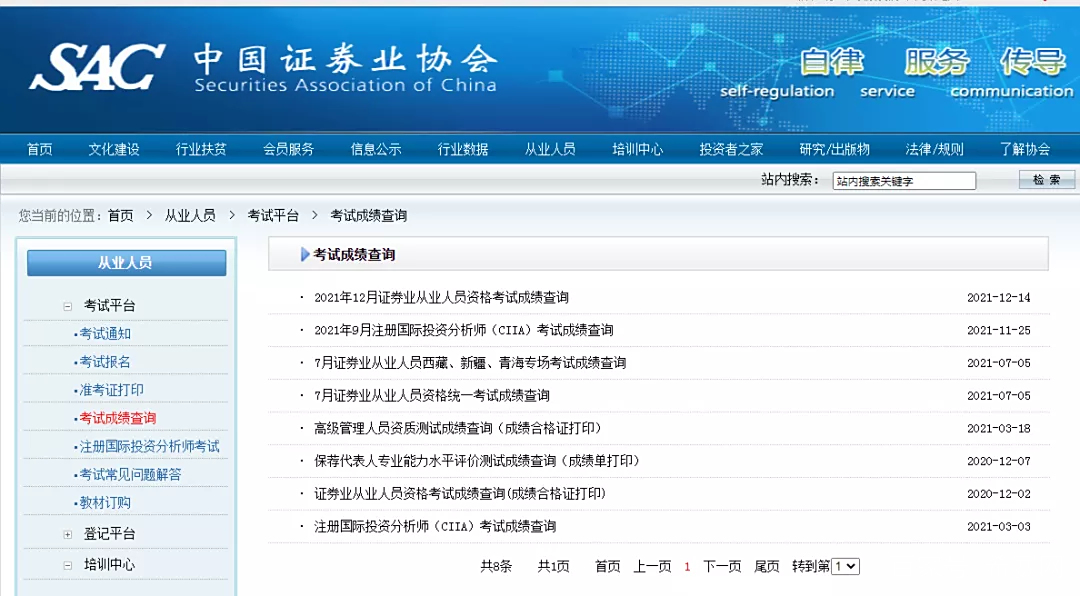Select 信息公示 in the navigation bar

(x=375, y=147)
